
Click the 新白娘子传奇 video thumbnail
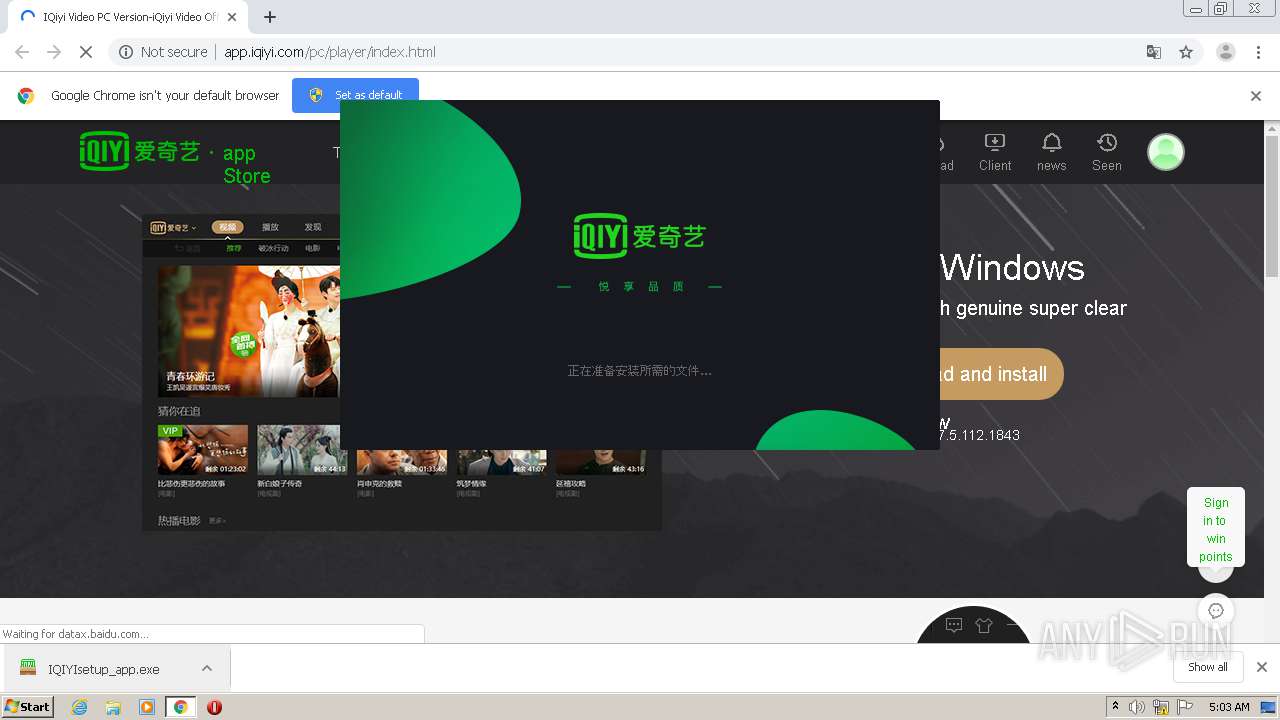point(301,450)
